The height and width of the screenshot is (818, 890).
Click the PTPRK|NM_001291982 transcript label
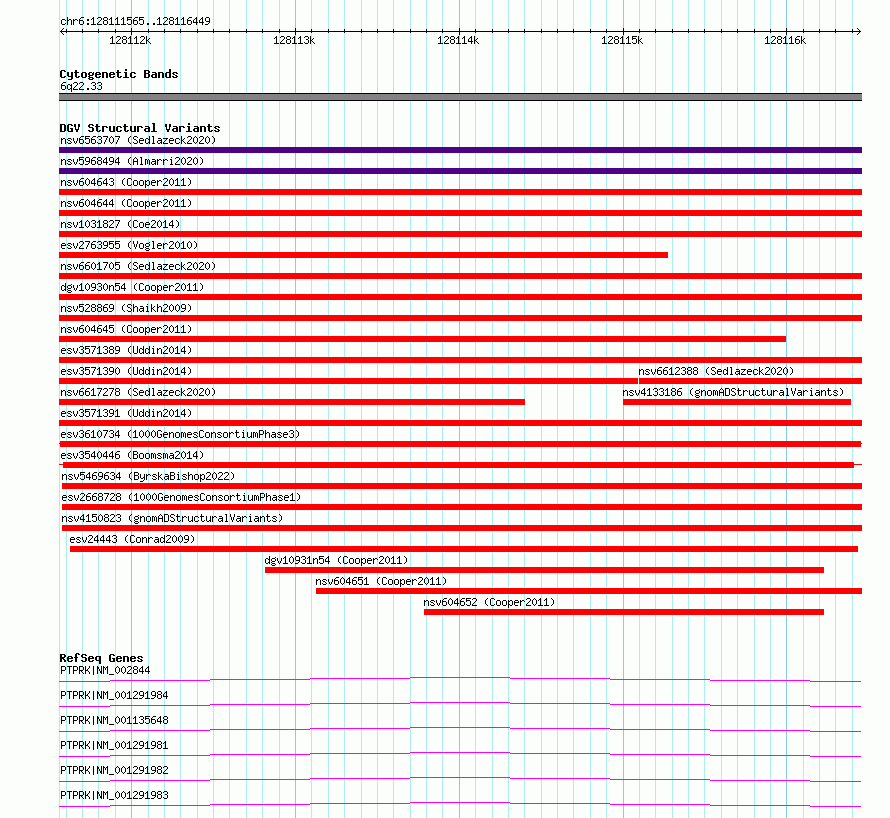click(x=114, y=770)
